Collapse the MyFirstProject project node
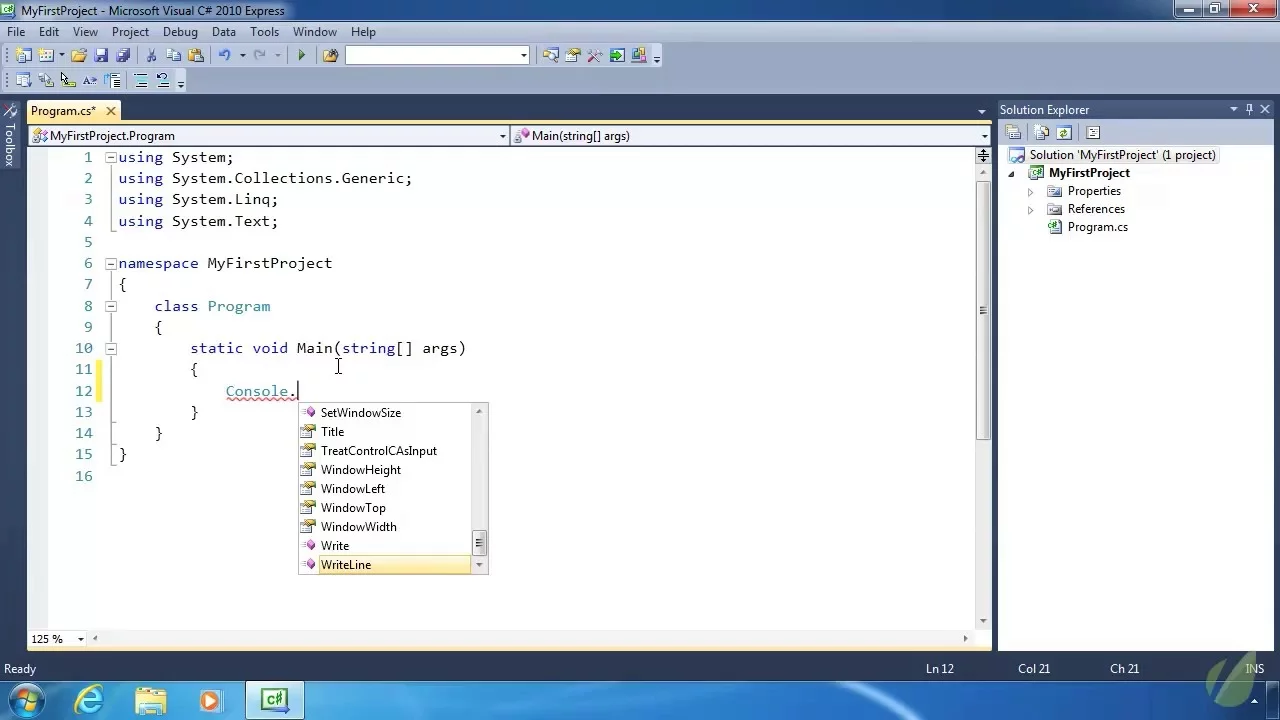The height and width of the screenshot is (720, 1280). pyautogui.click(x=1012, y=173)
